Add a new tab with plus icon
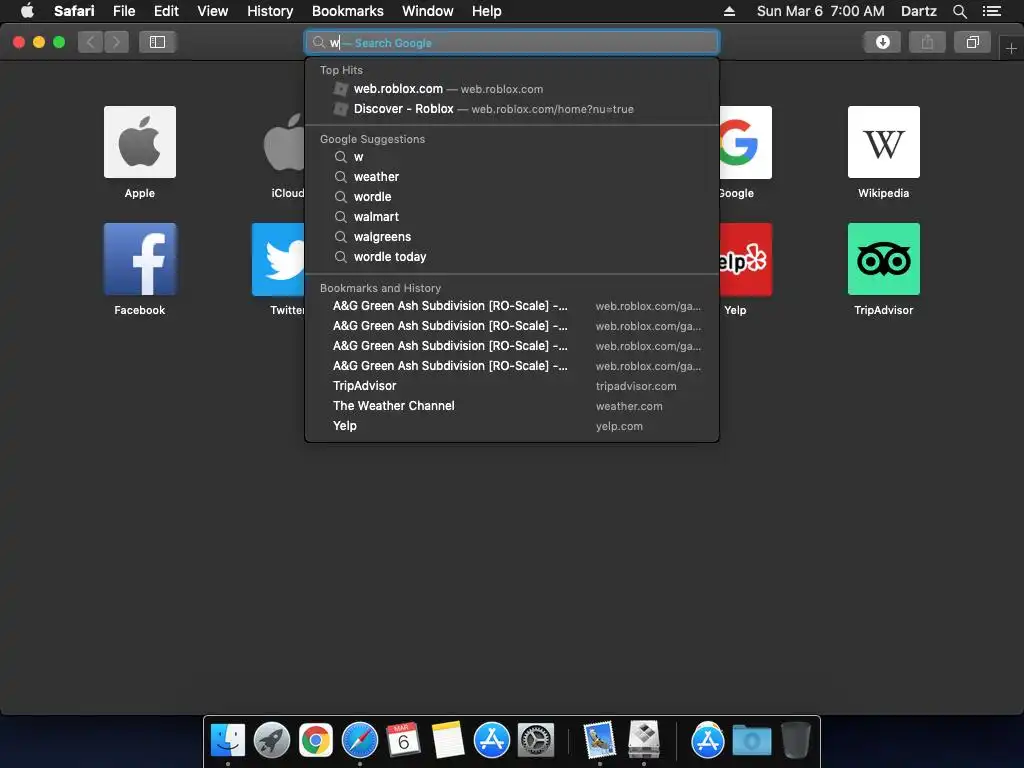This screenshot has width=1024, height=768. click(1011, 48)
